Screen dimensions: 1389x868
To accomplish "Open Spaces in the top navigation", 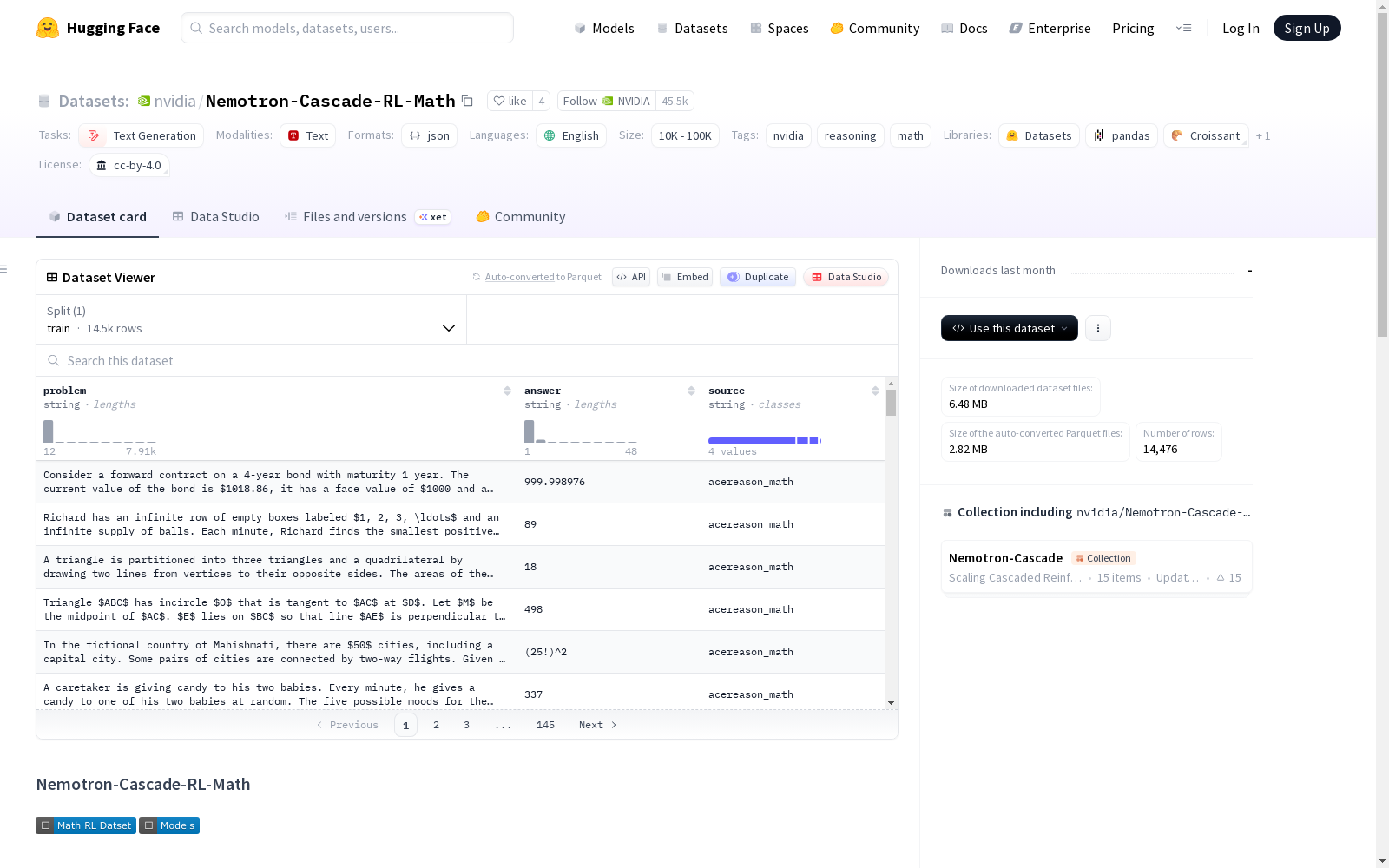I will coord(780,28).
